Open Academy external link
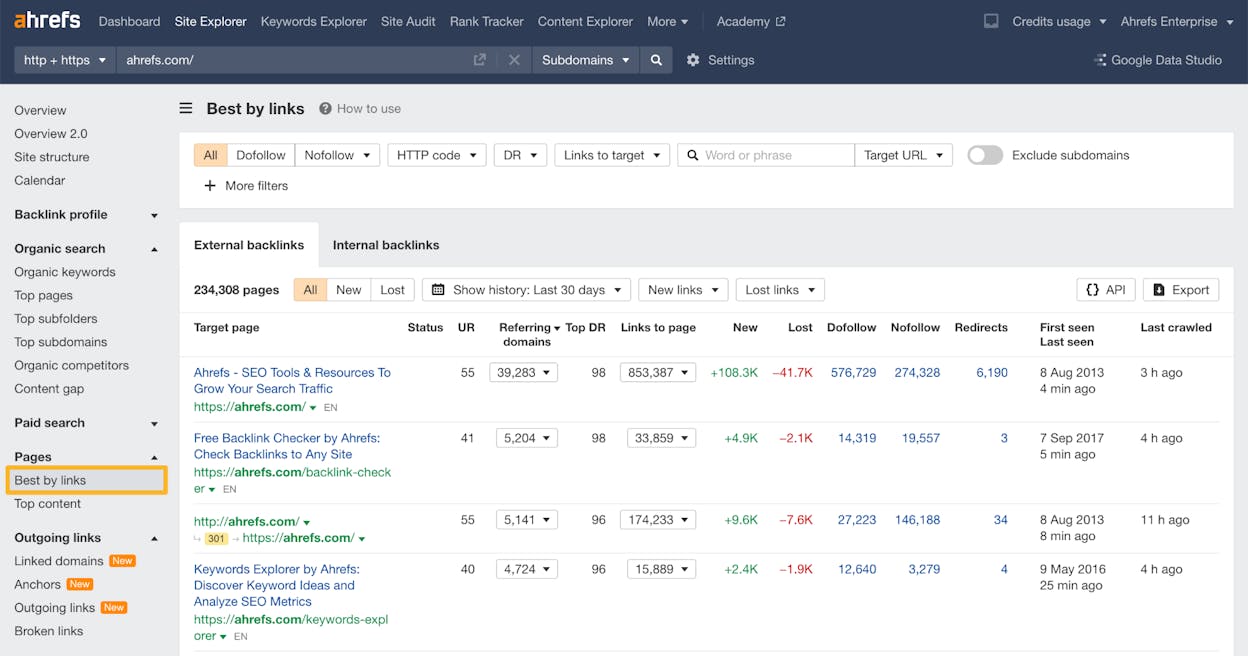The height and width of the screenshot is (656, 1248). tap(751, 21)
